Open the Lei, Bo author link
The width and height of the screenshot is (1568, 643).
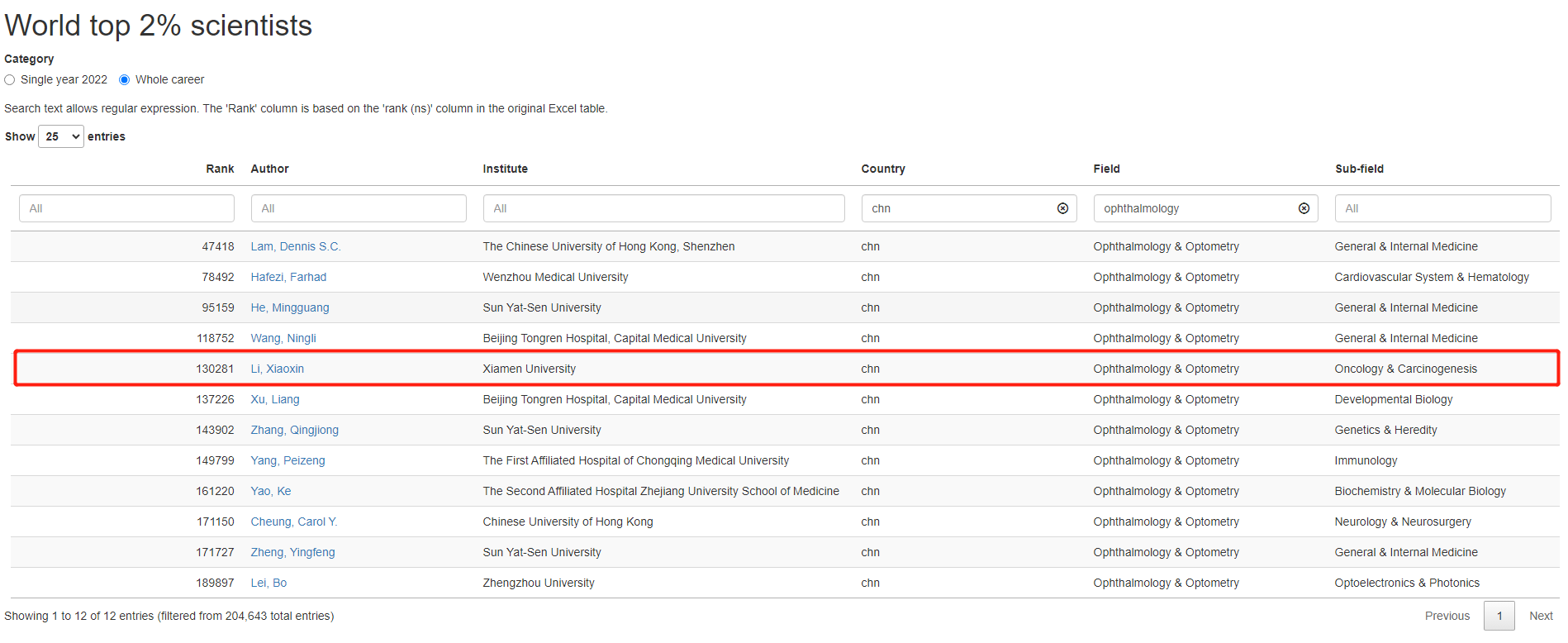pyautogui.click(x=268, y=583)
